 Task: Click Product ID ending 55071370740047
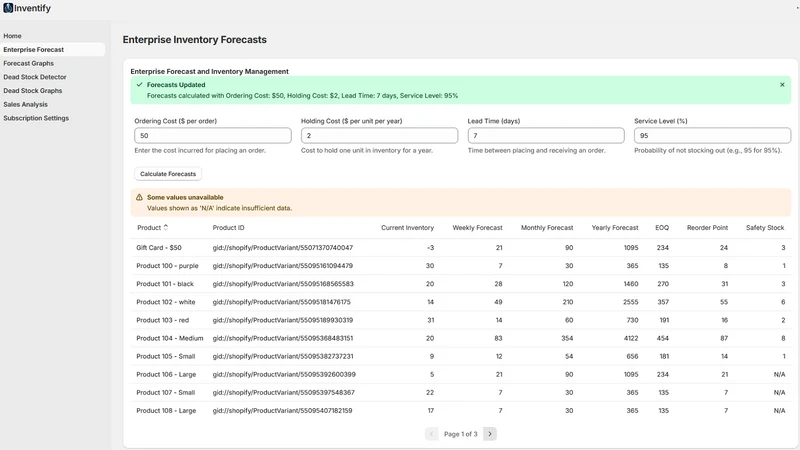(283, 247)
